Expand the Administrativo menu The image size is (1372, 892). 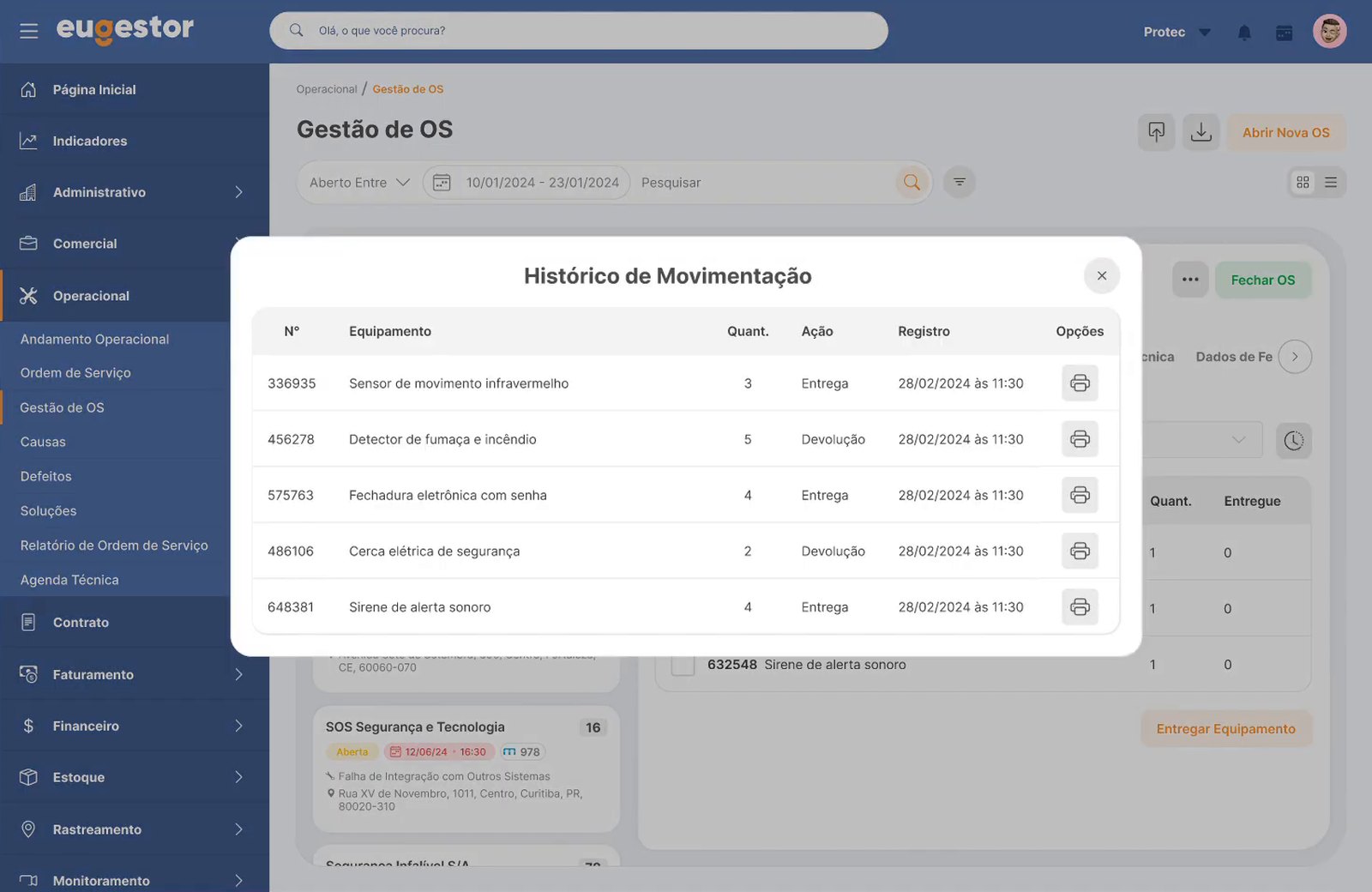pyautogui.click(x=135, y=192)
